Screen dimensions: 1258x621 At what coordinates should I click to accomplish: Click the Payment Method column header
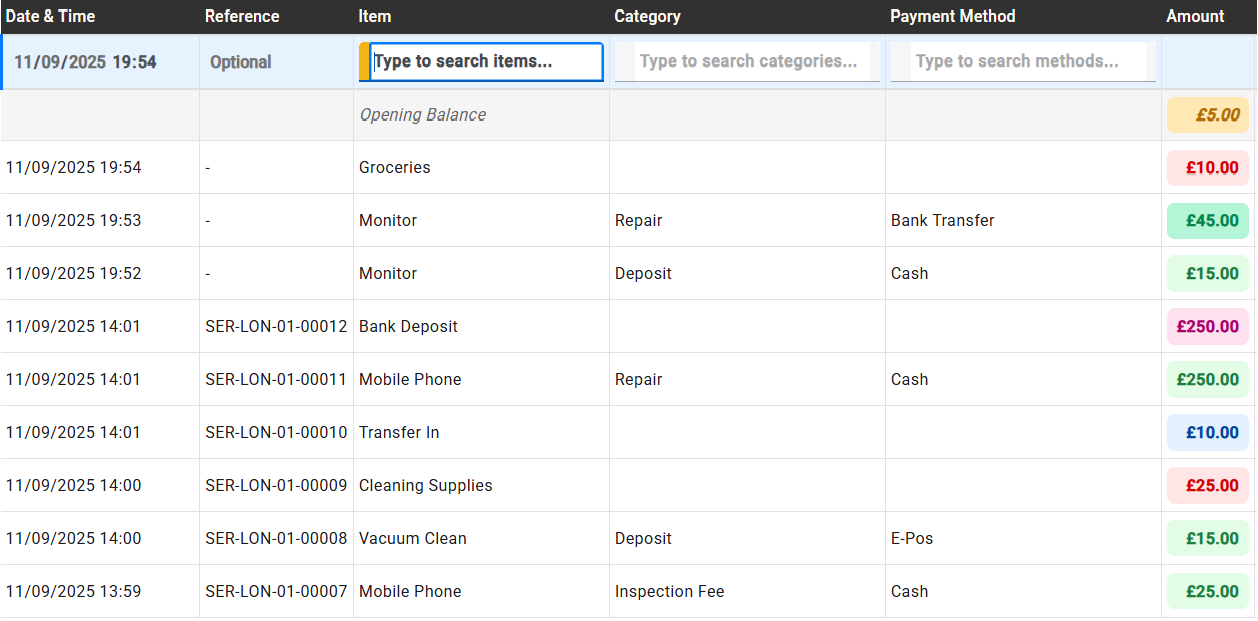tap(952, 16)
